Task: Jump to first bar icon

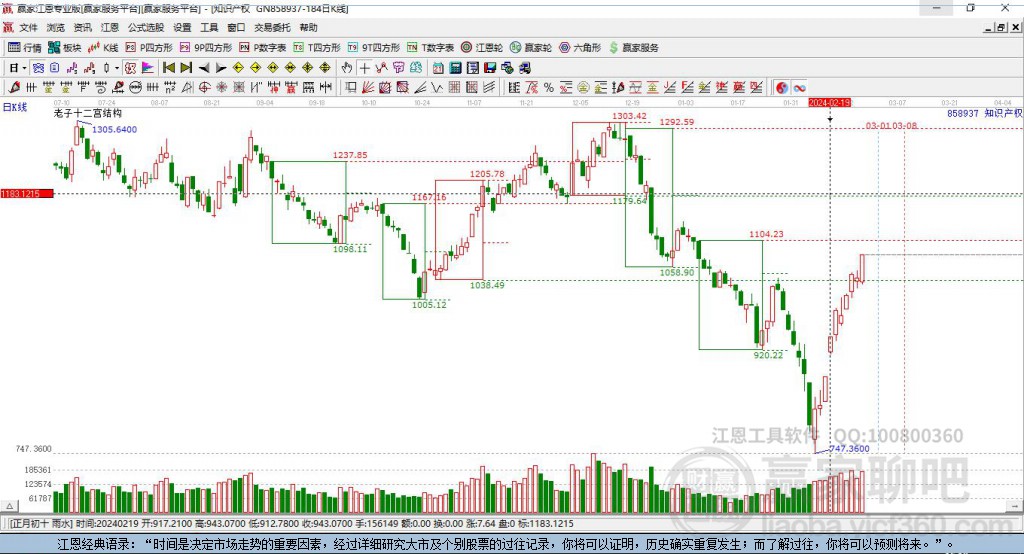Action: (x=168, y=68)
